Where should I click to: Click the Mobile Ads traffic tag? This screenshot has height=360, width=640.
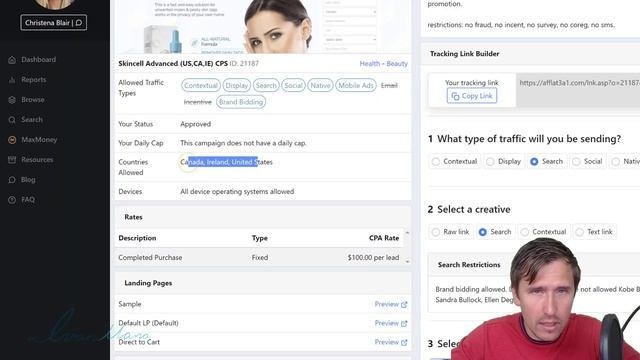tap(356, 85)
